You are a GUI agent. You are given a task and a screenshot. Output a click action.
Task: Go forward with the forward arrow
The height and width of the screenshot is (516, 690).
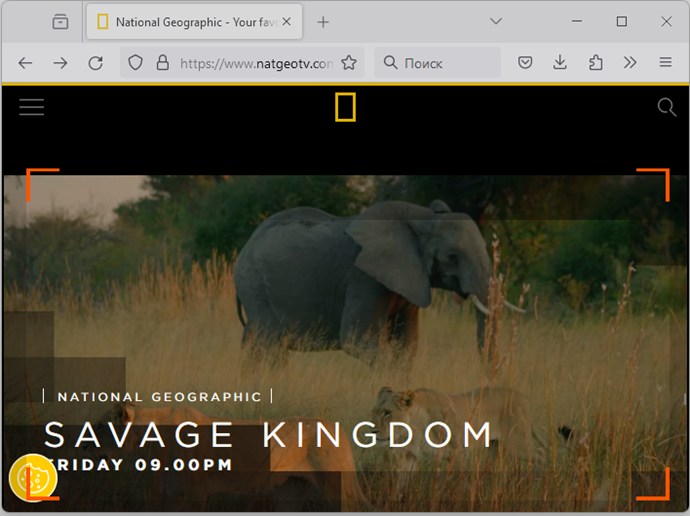[x=60, y=63]
